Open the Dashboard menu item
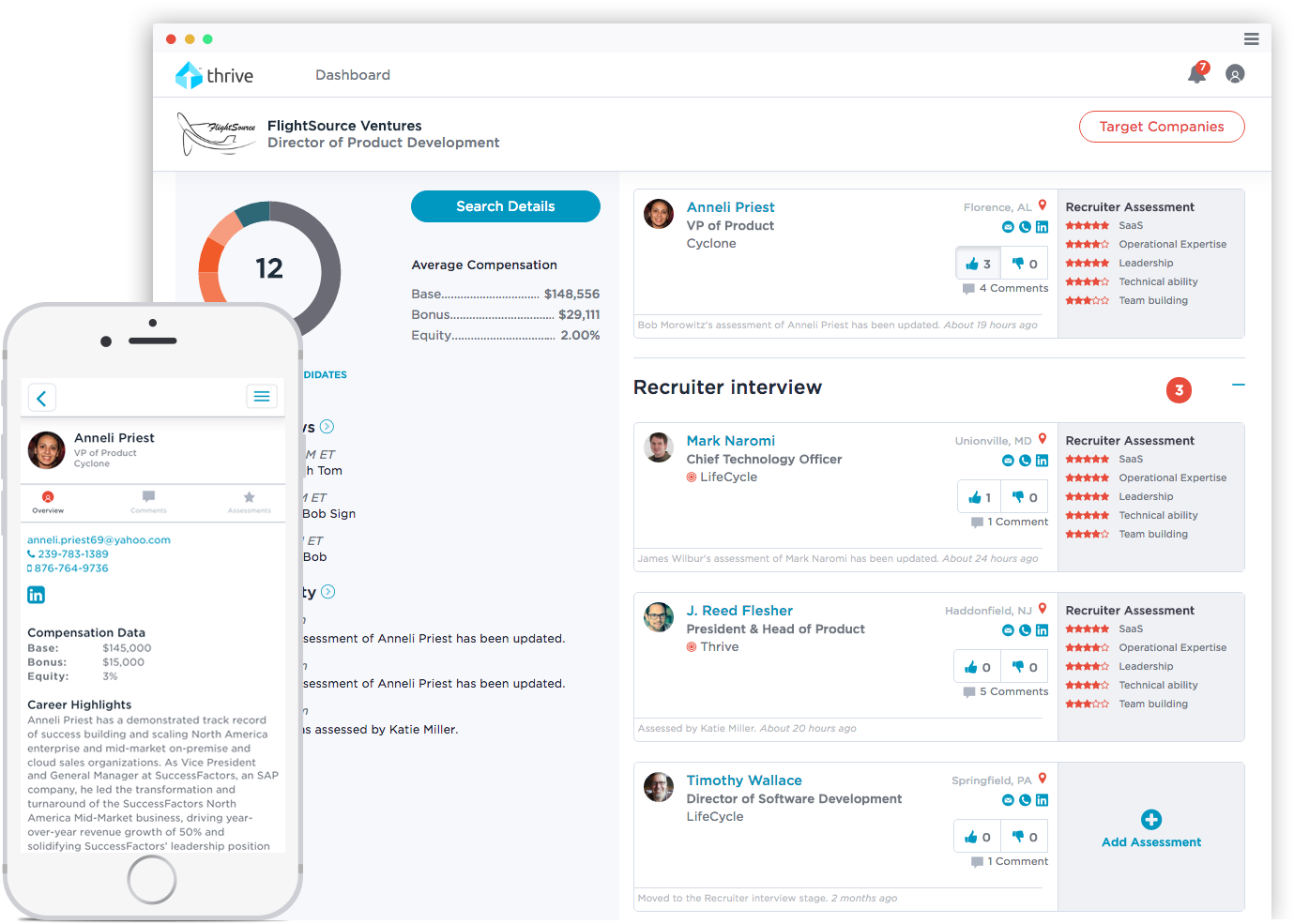Image resolution: width=1294 pixels, height=924 pixels. pyautogui.click(x=353, y=75)
